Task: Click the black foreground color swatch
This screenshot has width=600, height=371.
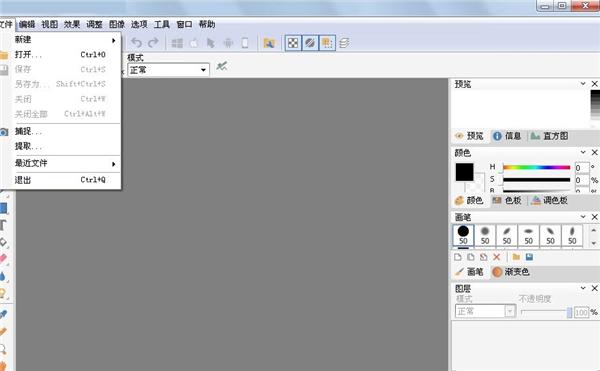Action: (x=465, y=172)
